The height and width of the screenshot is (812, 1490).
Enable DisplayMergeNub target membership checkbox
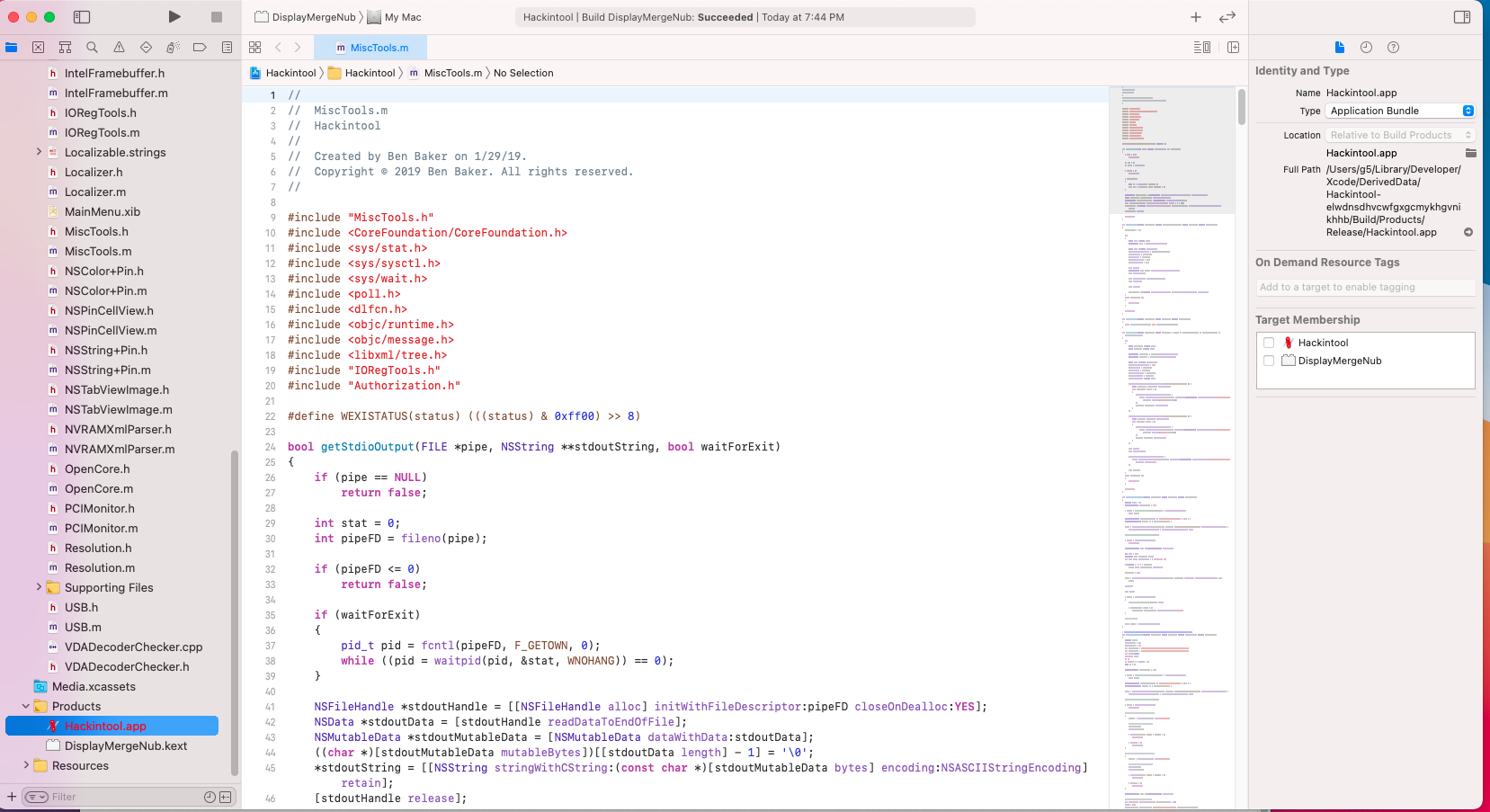(1269, 360)
